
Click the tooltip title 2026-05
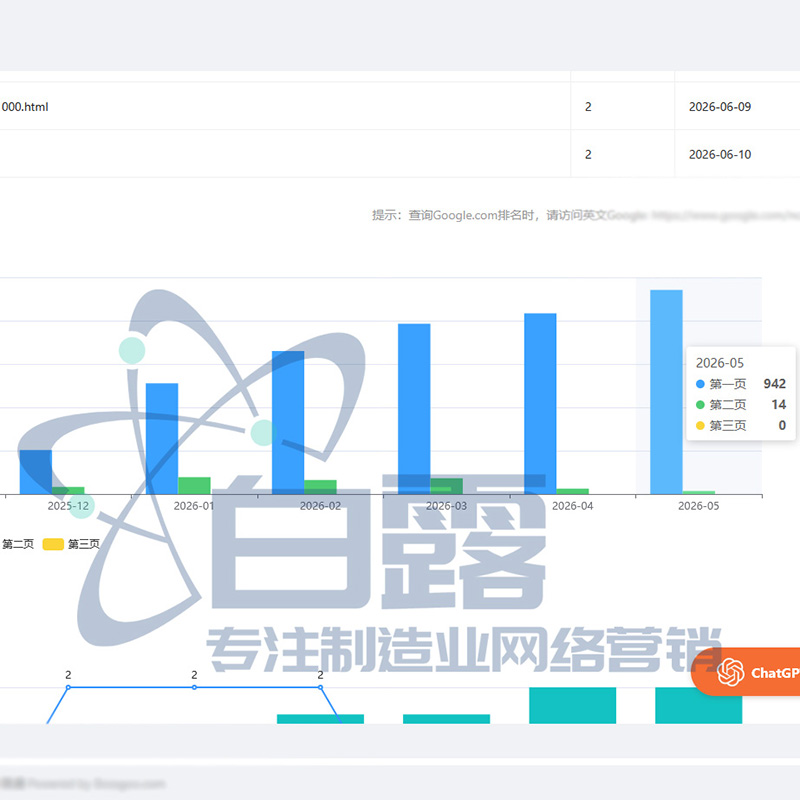(720, 363)
